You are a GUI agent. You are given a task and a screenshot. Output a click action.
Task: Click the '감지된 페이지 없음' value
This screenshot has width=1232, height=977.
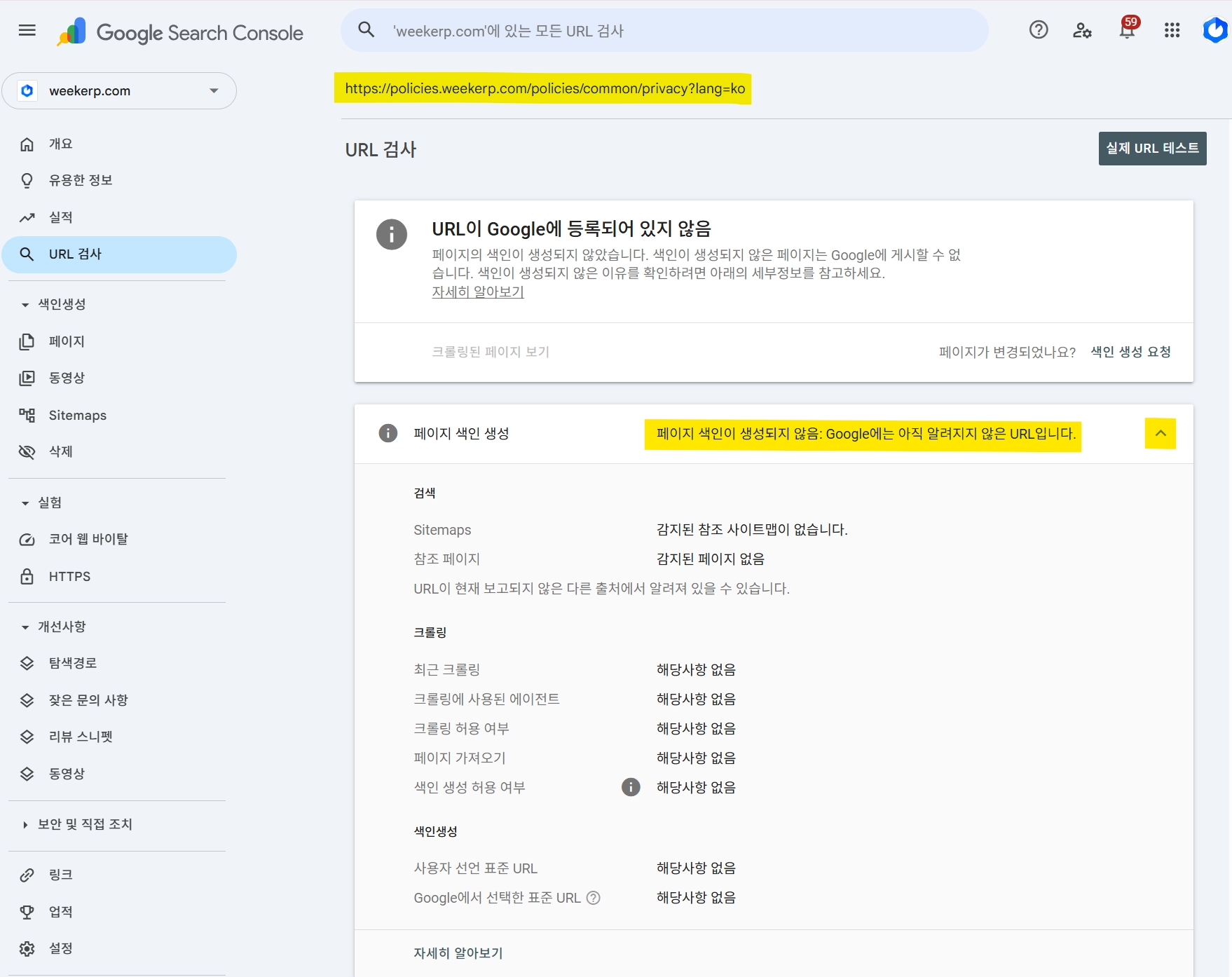(x=710, y=559)
